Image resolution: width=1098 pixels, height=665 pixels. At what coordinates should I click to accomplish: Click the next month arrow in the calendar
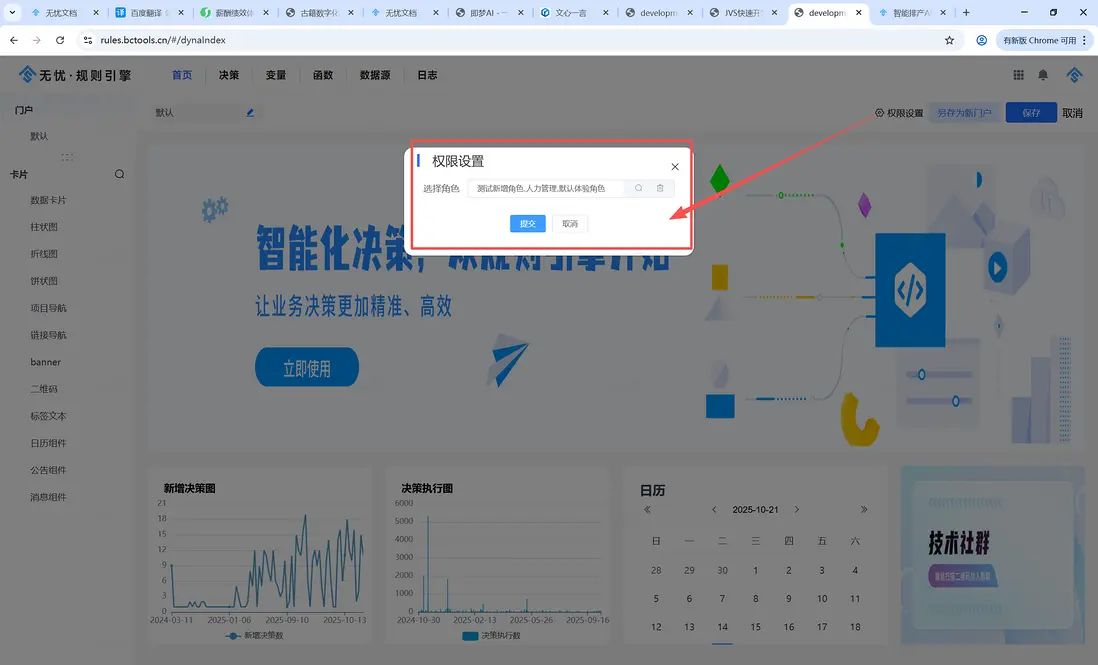pos(797,509)
